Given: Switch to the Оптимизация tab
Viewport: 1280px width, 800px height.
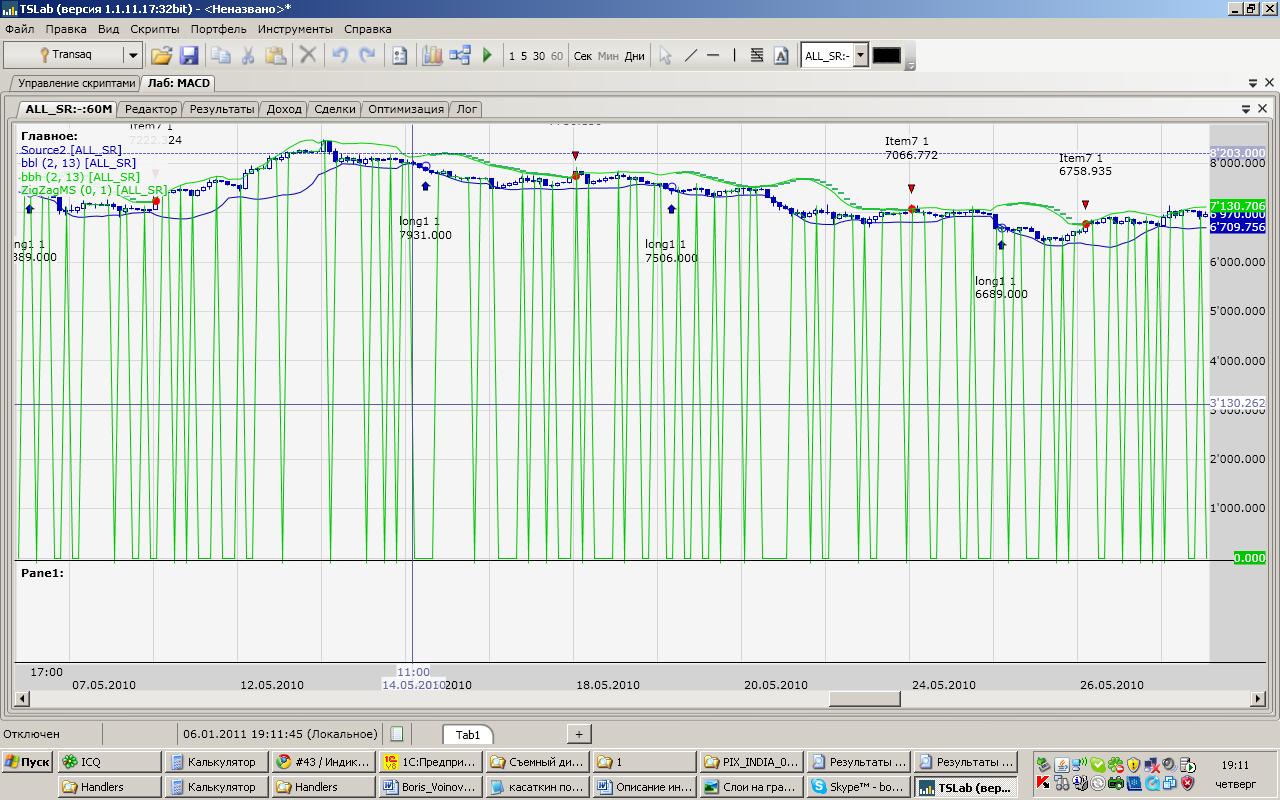Looking at the screenshot, I should pyautogui.click(x=405, y=109).
